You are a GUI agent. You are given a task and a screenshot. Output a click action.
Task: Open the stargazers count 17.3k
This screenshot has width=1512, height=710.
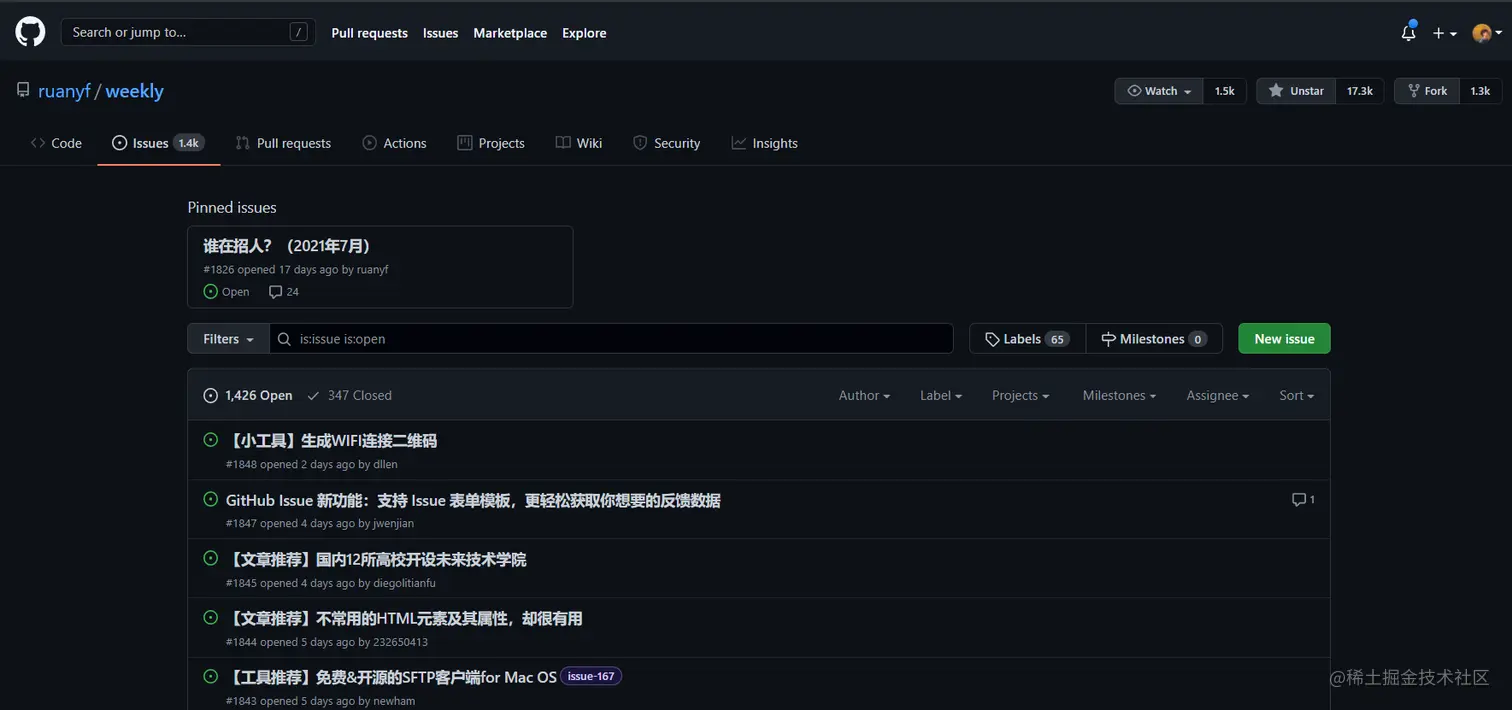pyautogui.click(x=1359, y=91)
